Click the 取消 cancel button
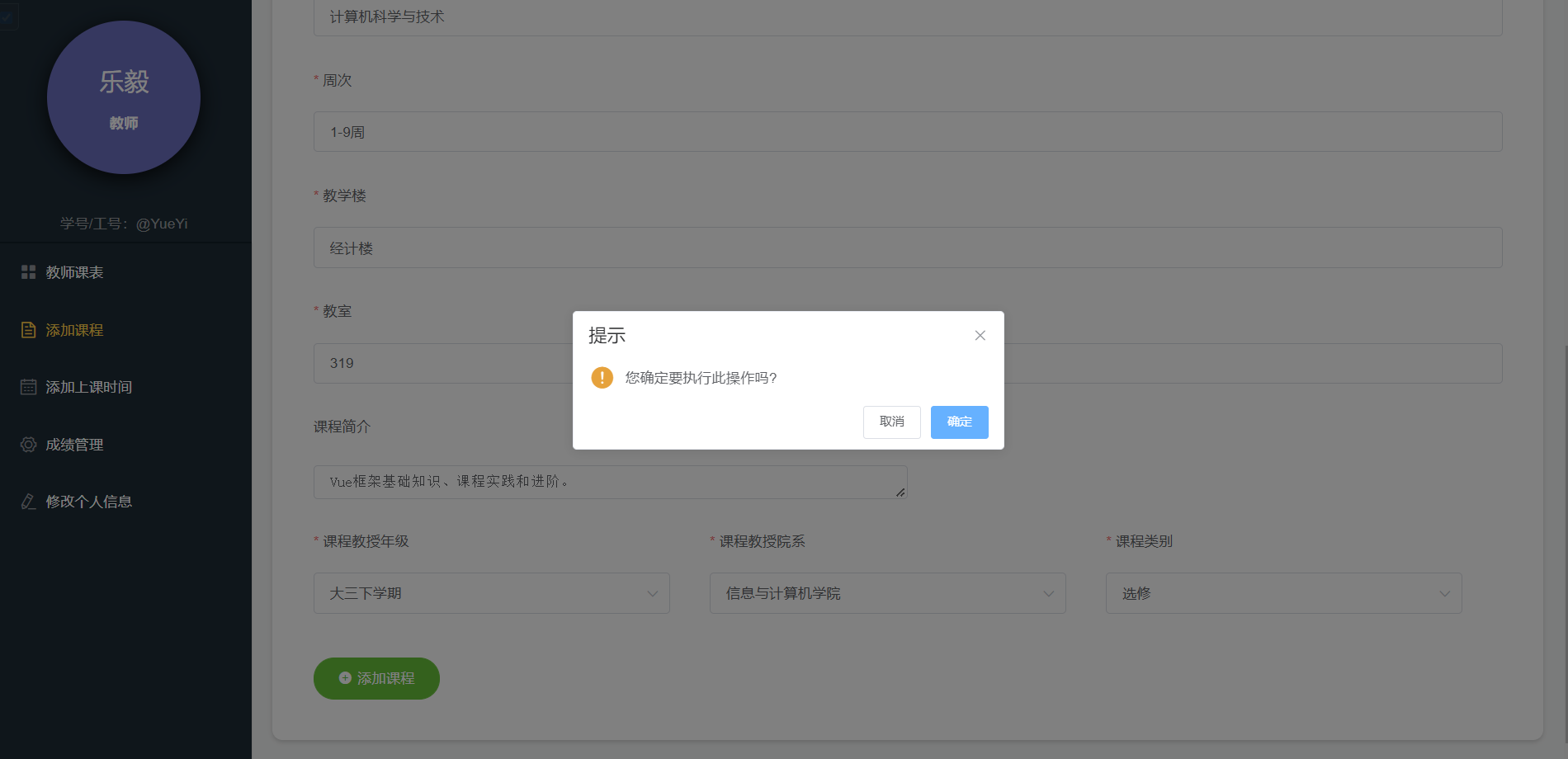The image size is (1568, 759). tap(891, 422)
